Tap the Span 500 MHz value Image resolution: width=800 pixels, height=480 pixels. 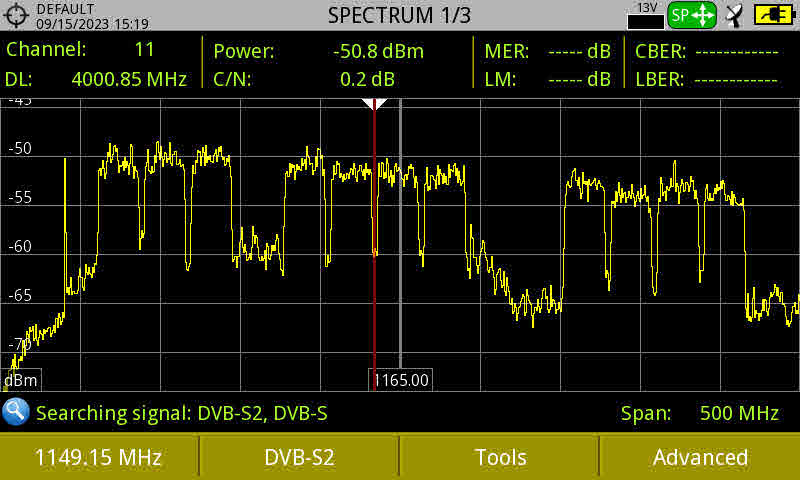pos(739,413)
